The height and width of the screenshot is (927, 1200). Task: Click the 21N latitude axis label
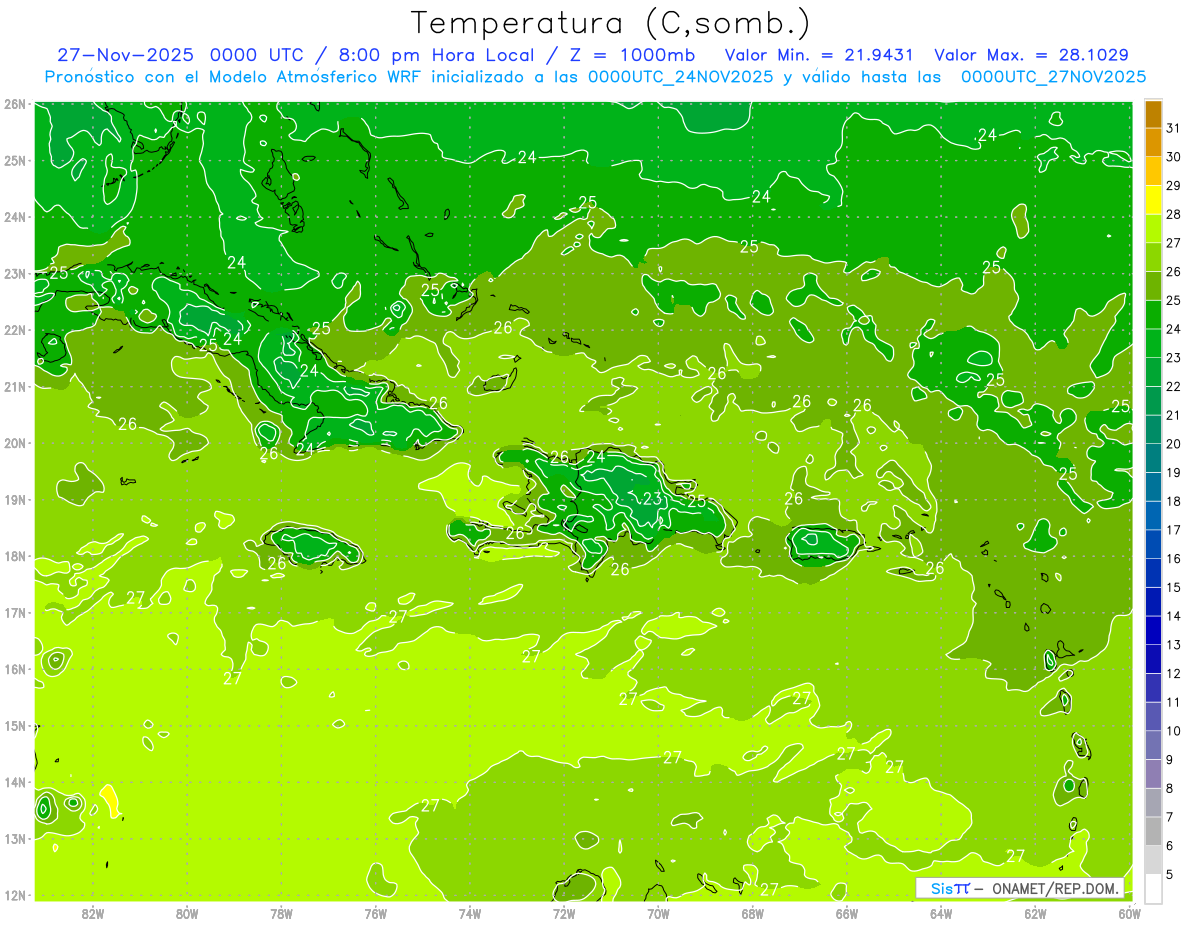15,386
